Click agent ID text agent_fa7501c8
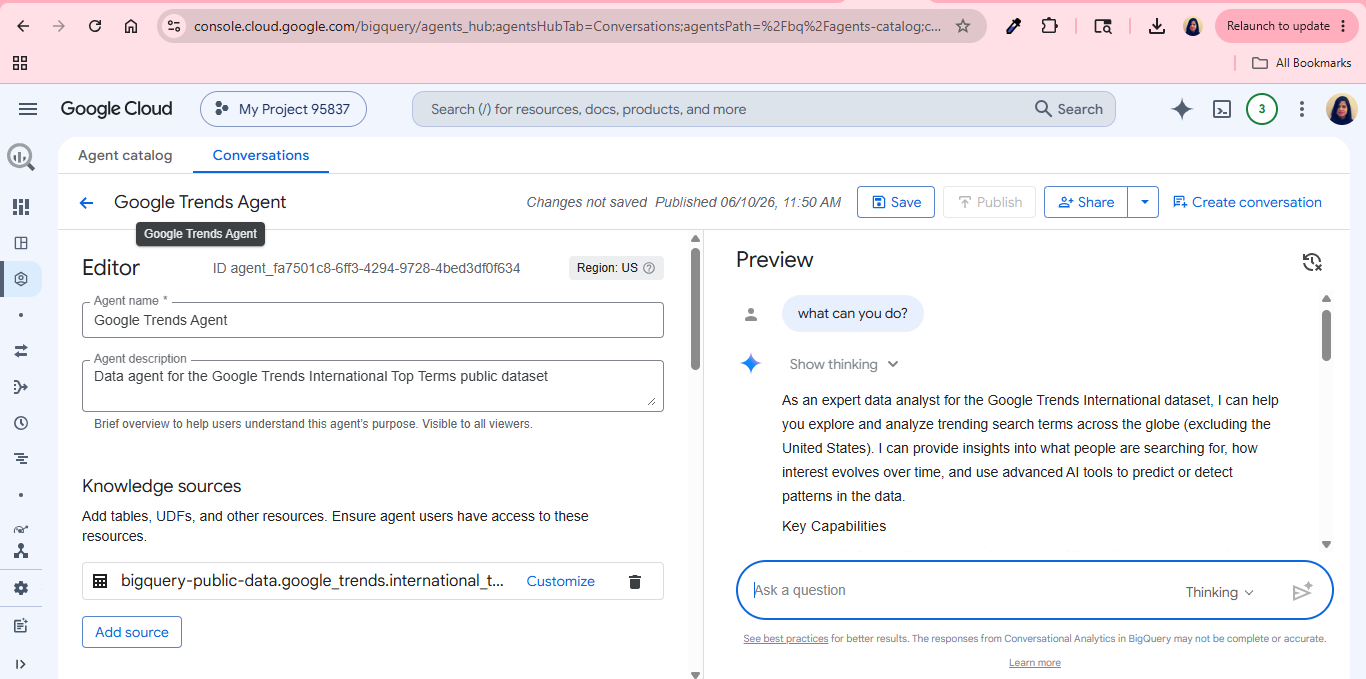 [366, 268]
